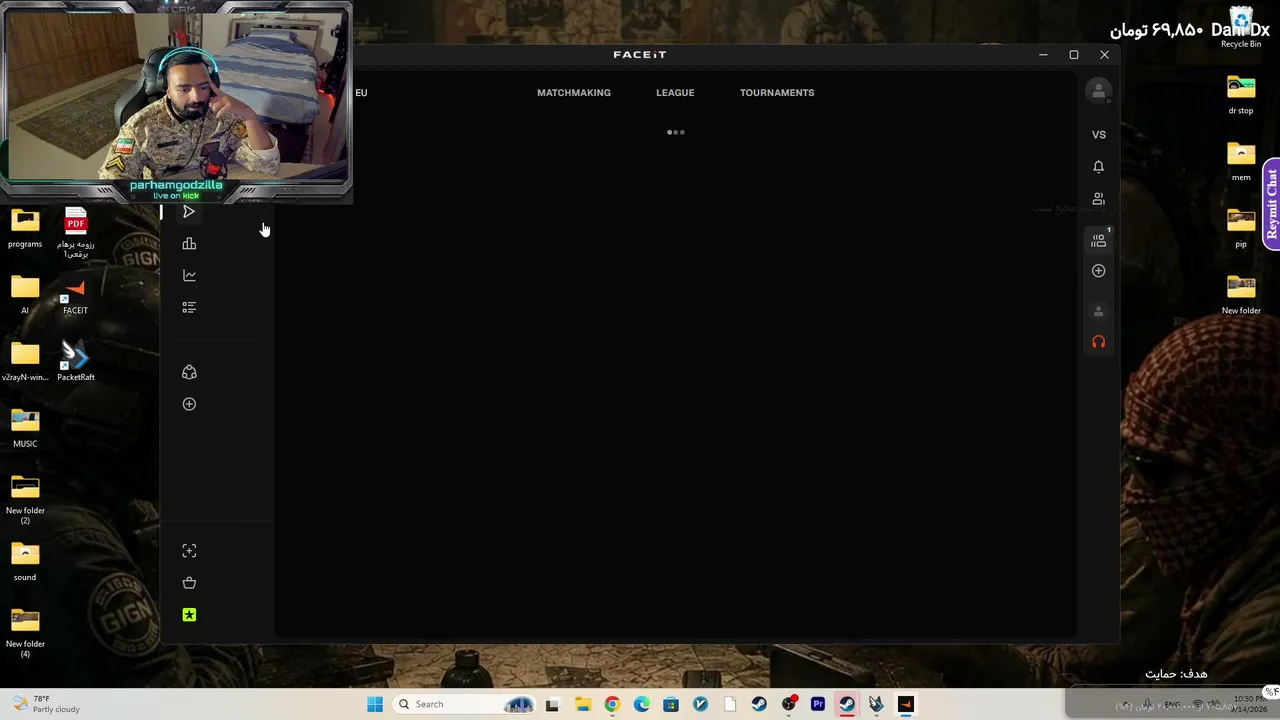This screenshot has width=1280, height=720.
Task: Open the party icon with badge 1
Action: (x=1099, y=240)
